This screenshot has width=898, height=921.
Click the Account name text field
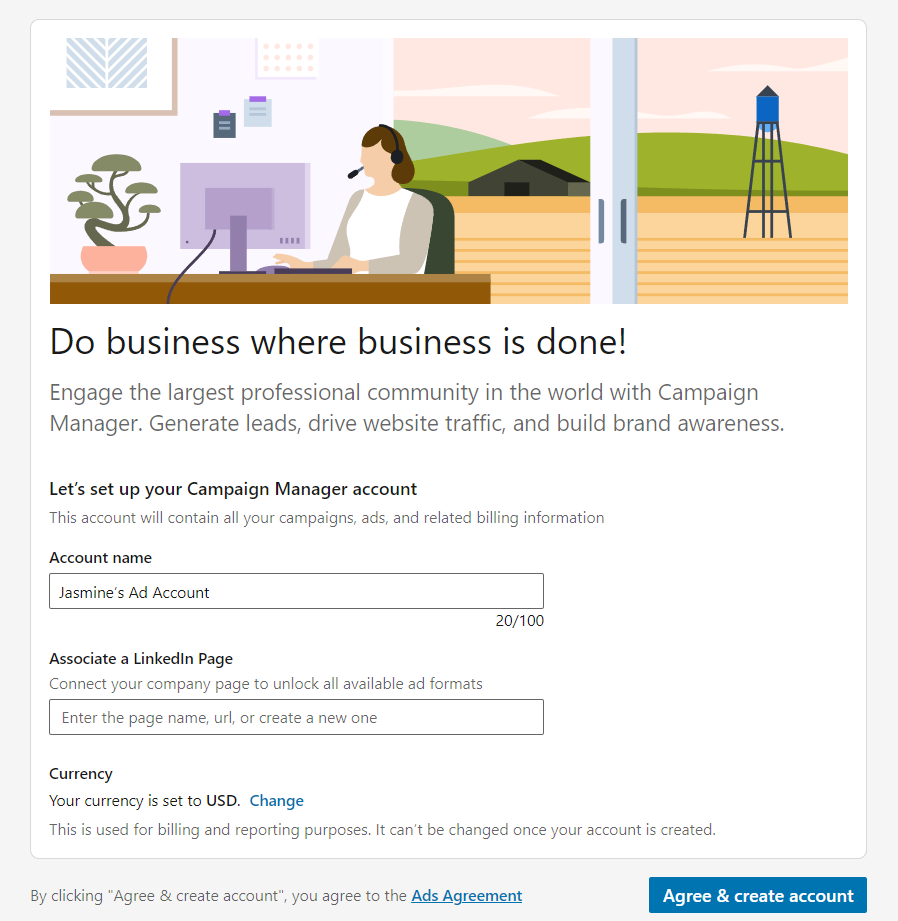(x=296, y=591)
